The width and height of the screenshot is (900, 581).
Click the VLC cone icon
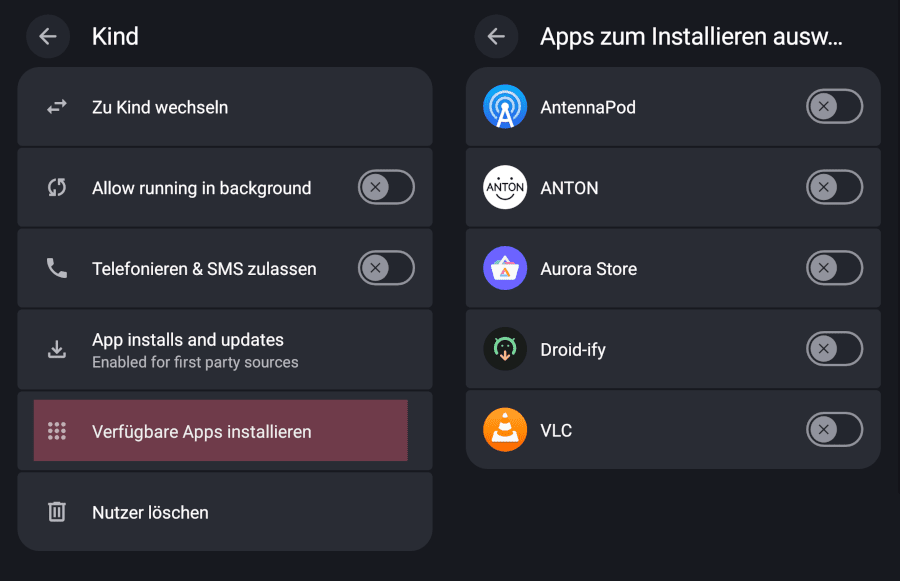coord(505,431)
